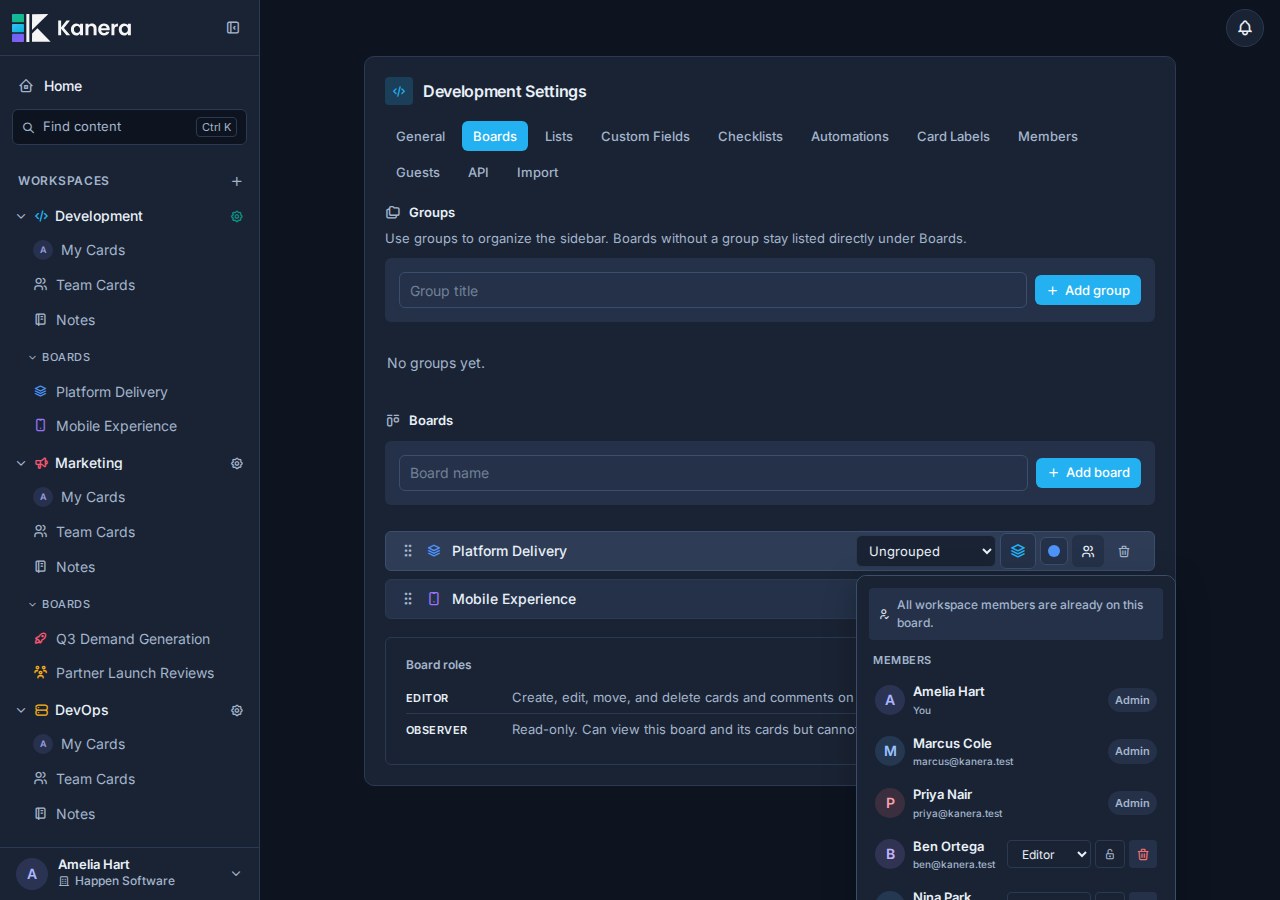Open Development workspace settings gear
Image resolution: width=1280 pixels, height=900 pixels.
click(237, 216)
